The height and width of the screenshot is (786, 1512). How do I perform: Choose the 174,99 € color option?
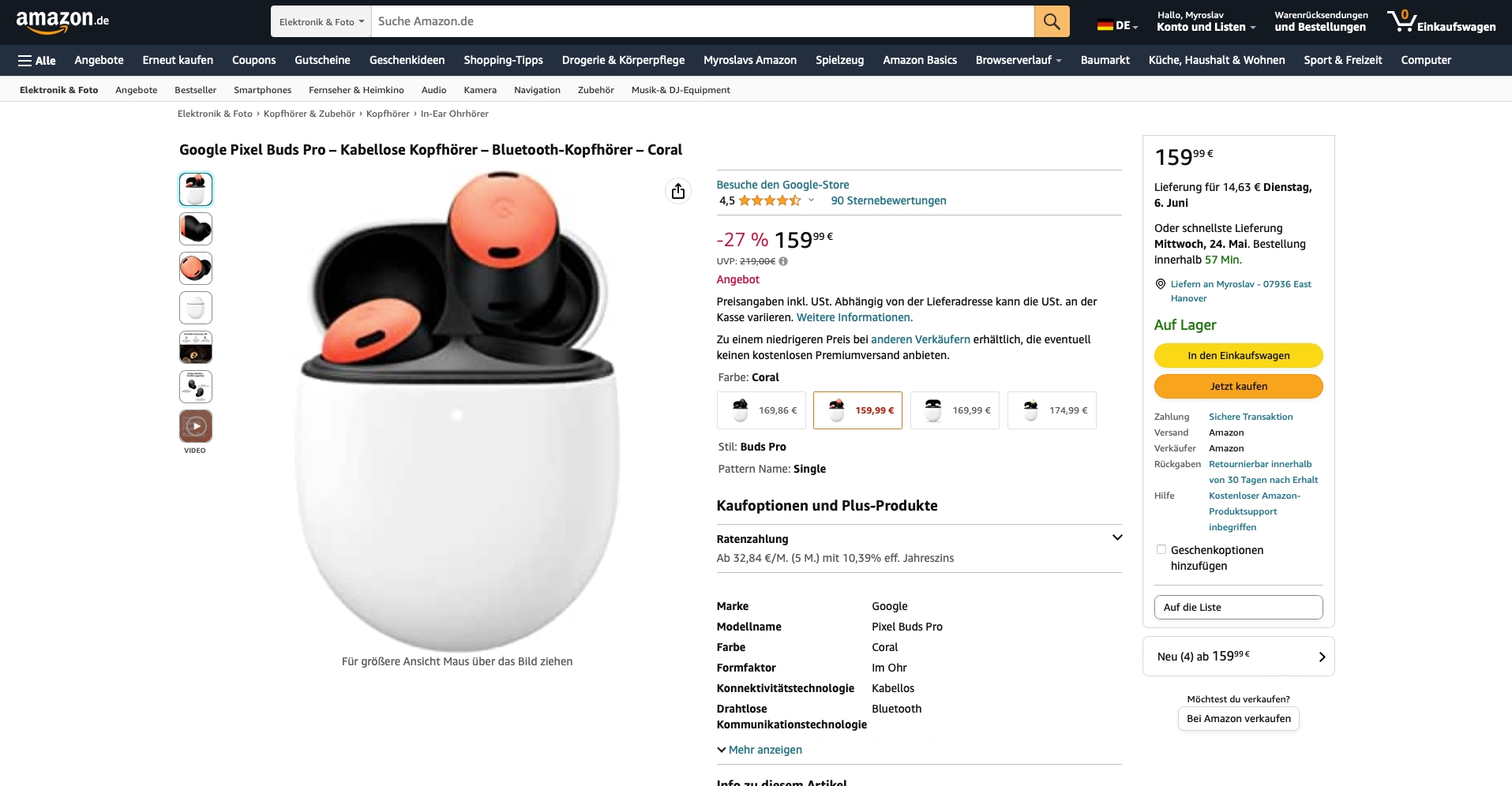pos(1052,410)
